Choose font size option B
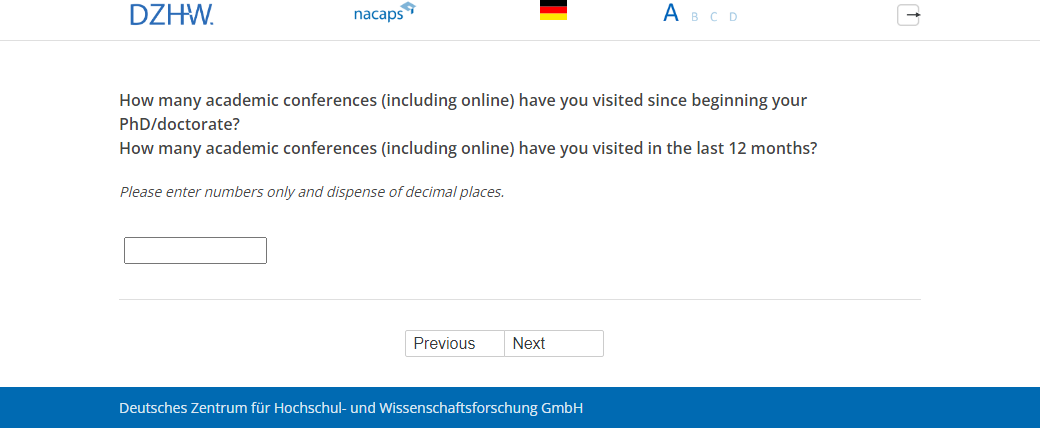The width and height of the screenshot is (1040, 428). point(695,17)
